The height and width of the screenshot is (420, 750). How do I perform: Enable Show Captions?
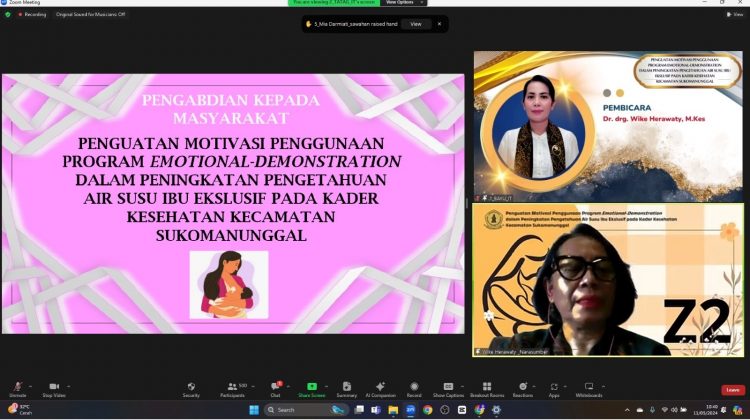(x=448, y=389)
